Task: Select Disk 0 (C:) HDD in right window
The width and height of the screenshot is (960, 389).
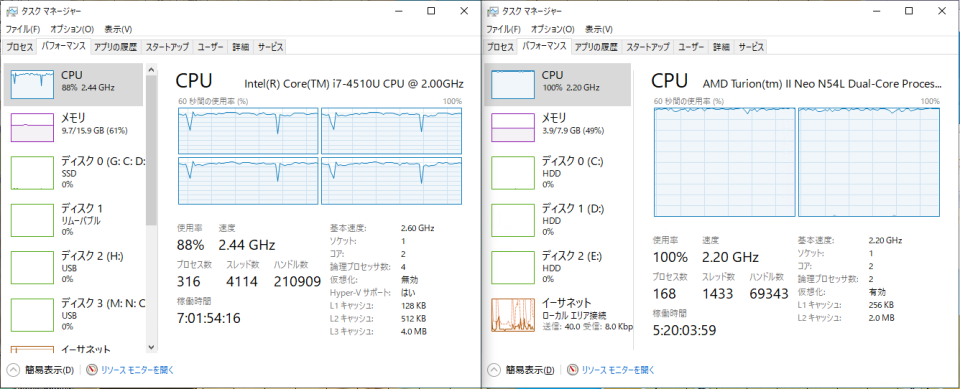Action: [557, 172]
